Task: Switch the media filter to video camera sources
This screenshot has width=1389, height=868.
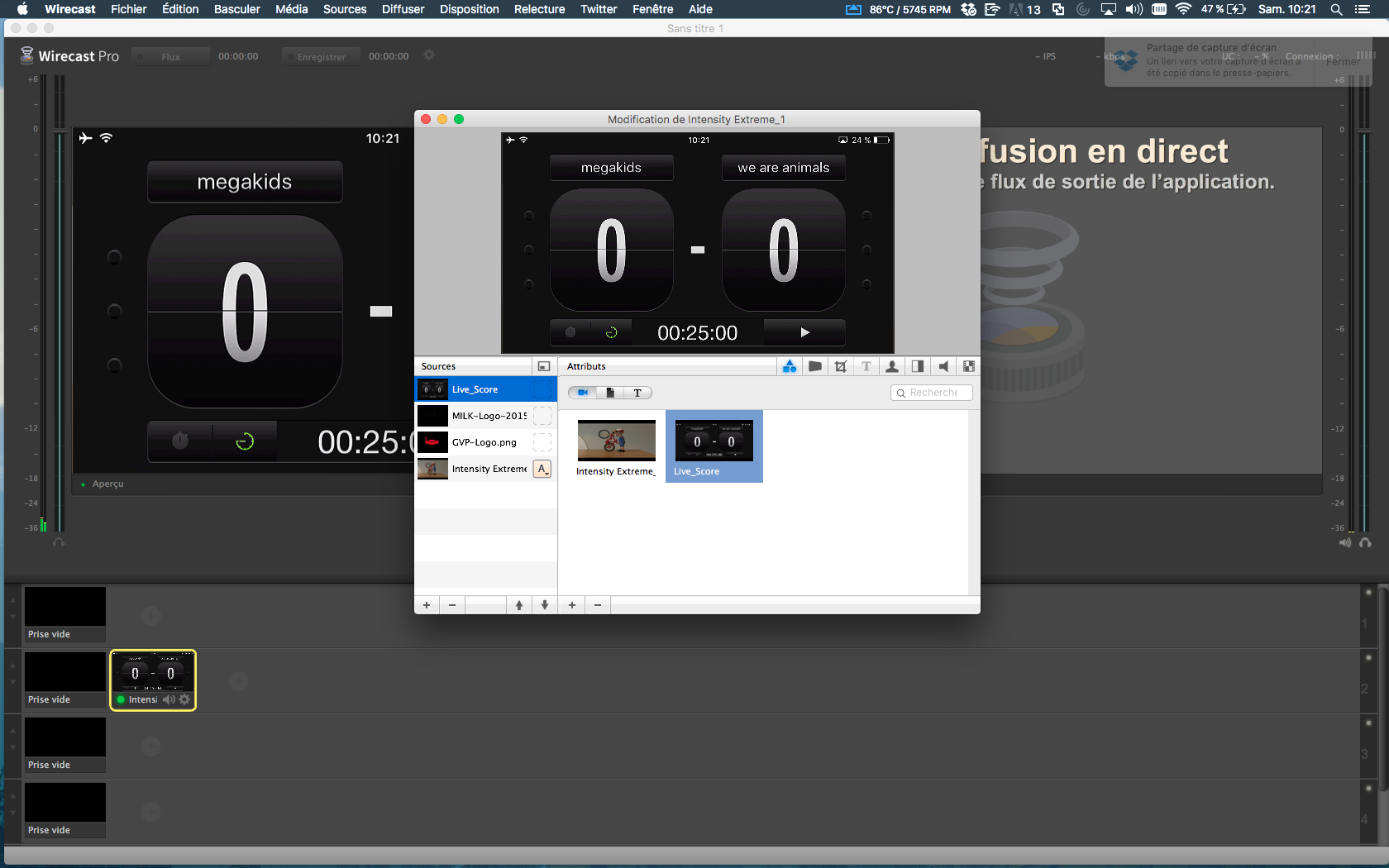Action: click(583, 393)
